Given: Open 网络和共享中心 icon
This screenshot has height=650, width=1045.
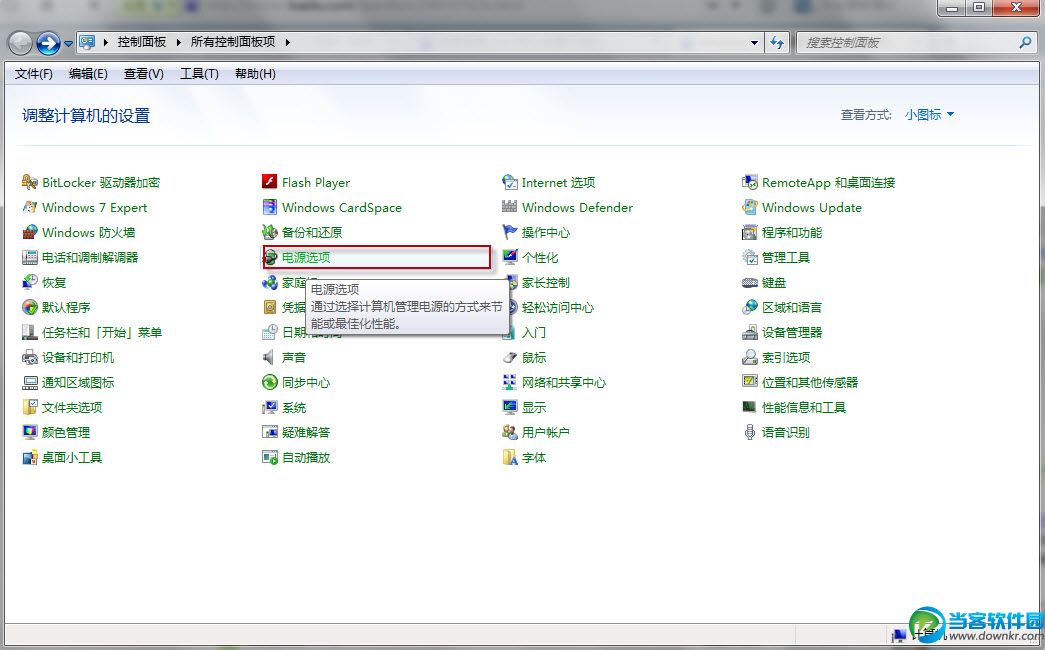Looking at the screenshot, I should (x=509, y=382).
